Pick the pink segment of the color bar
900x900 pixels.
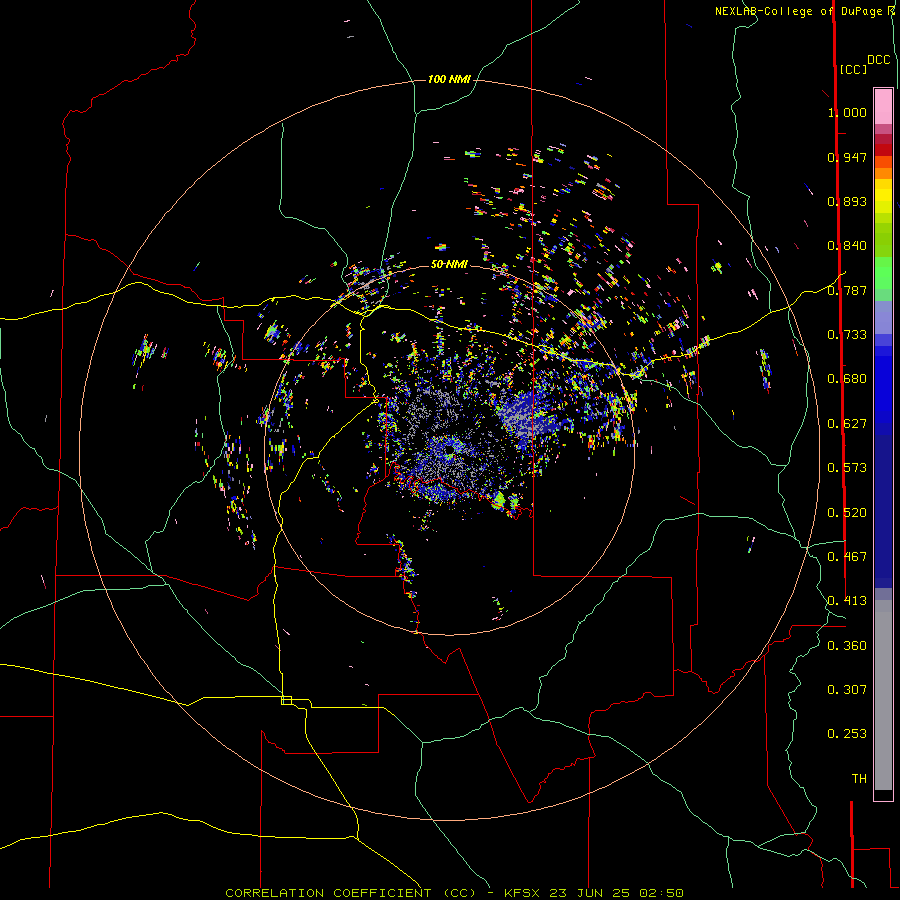click(x=883, y=107)
